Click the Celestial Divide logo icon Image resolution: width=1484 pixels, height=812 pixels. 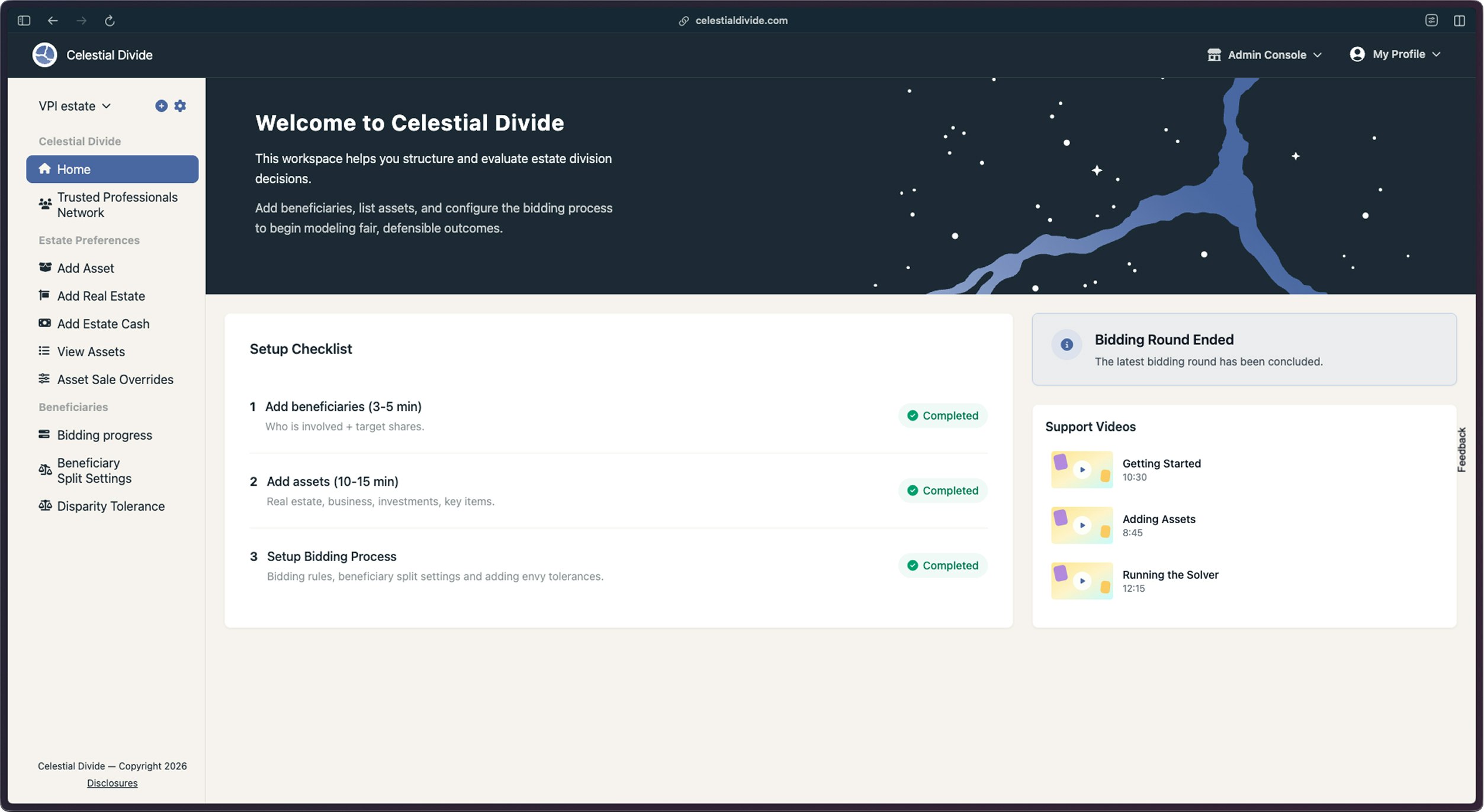click(44, 55)
